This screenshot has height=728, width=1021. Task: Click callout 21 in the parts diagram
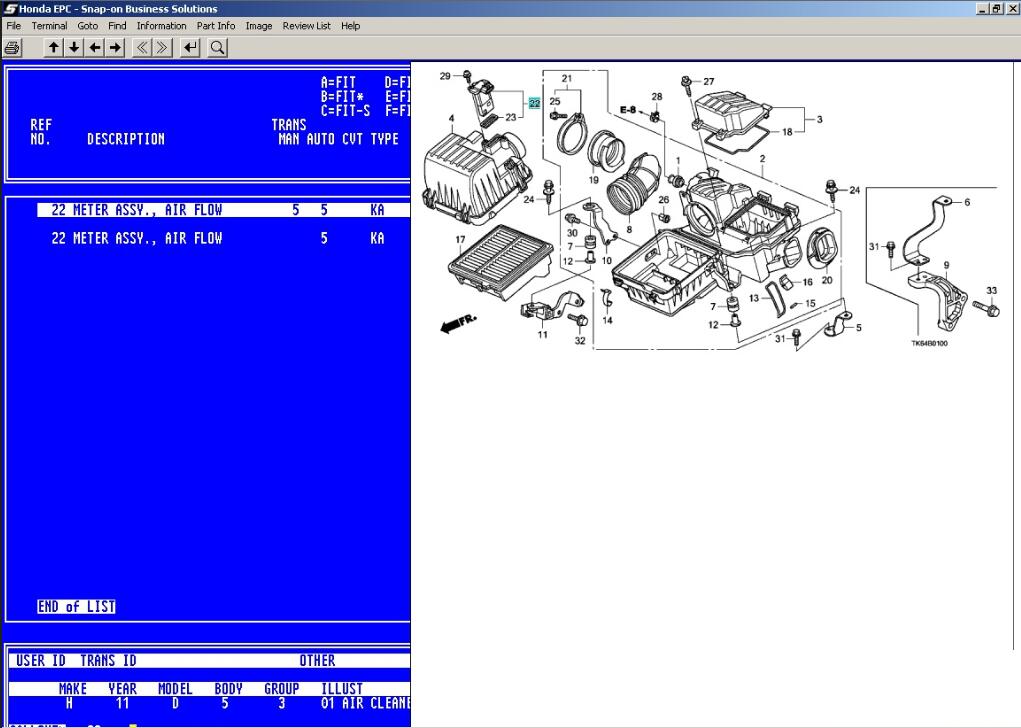tap(566, 79)
